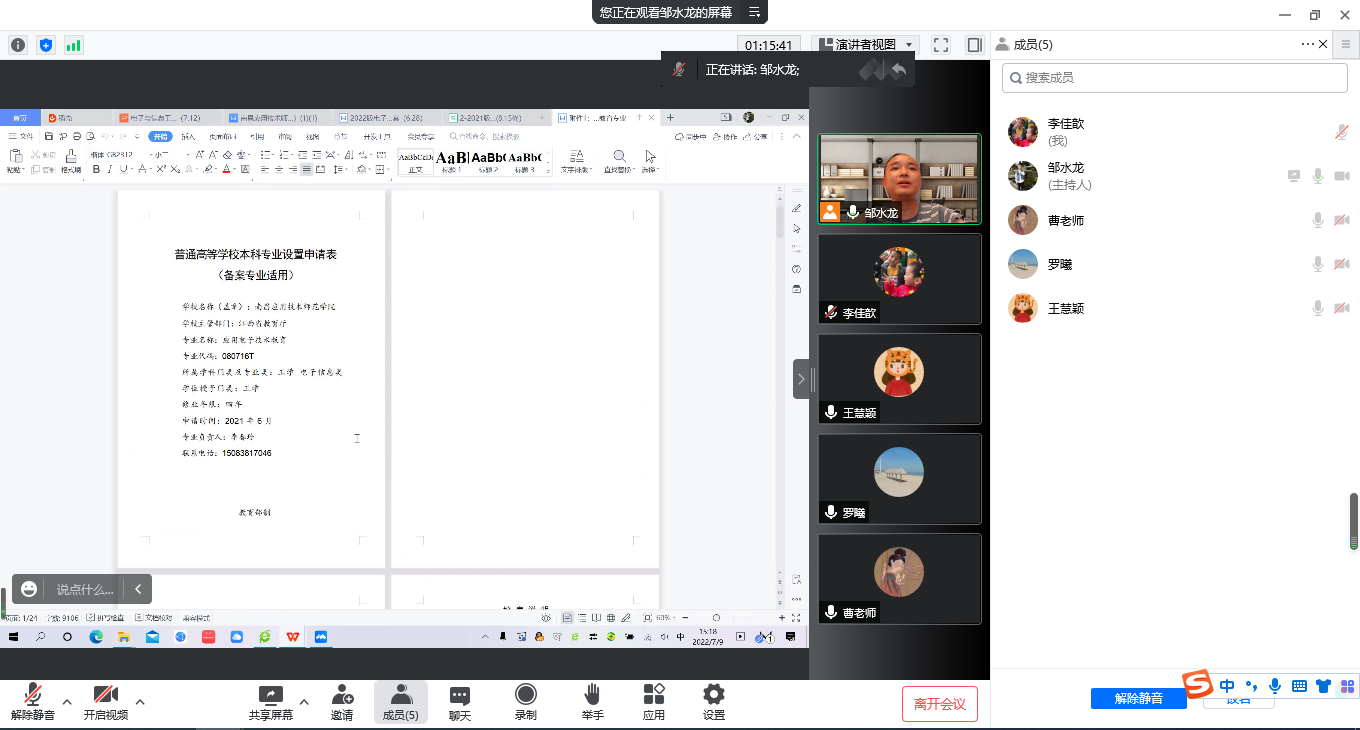
Task: Enter fullscreen using the fullscreen icon
Action: point(940,45)
